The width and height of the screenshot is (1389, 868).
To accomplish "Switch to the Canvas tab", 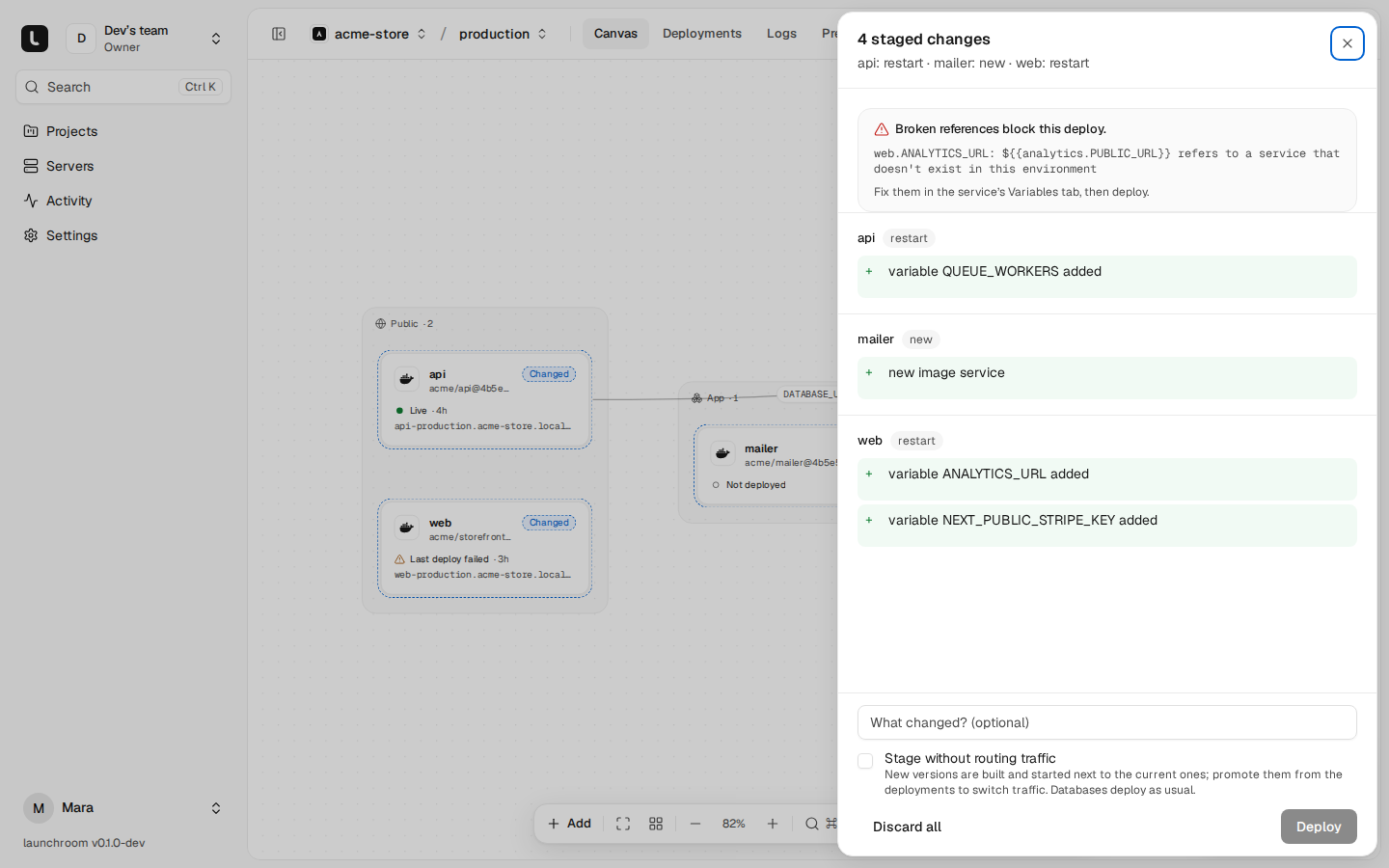I will point(615,34).
